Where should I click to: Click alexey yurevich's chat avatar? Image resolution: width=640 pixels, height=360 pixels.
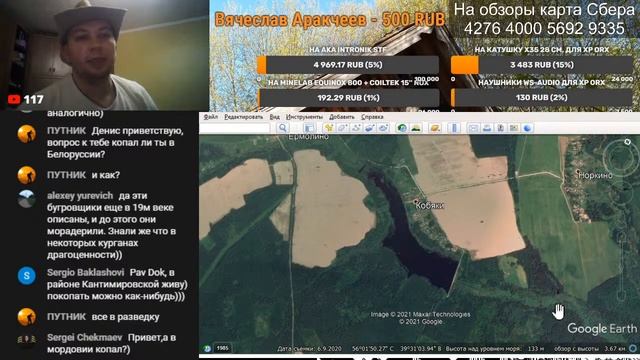(27, 198)
